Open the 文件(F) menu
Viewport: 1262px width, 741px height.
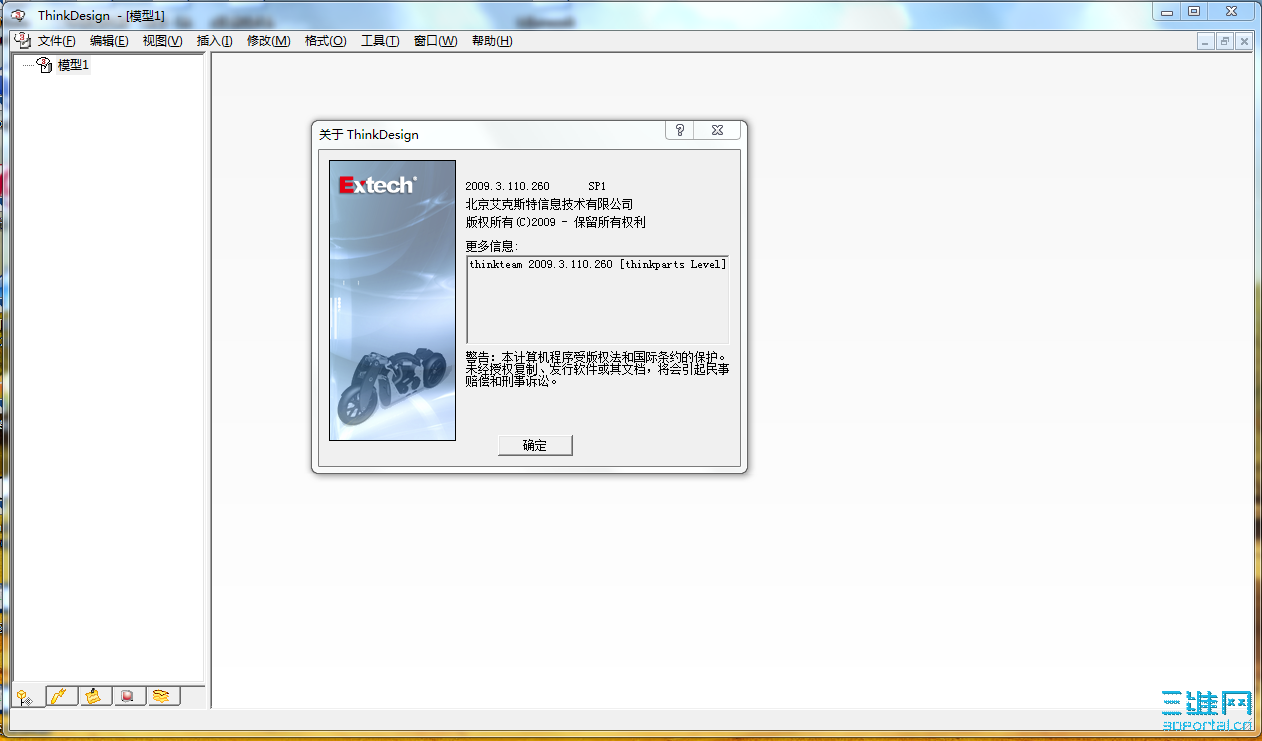coord(57,41)
